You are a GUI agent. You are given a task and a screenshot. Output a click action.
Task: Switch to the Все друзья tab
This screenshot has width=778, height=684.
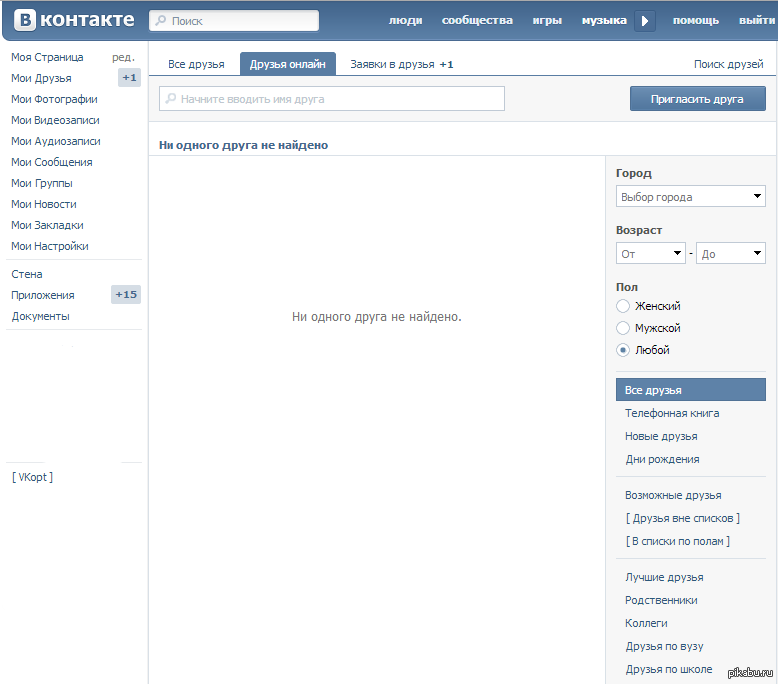tap(196, 64)
